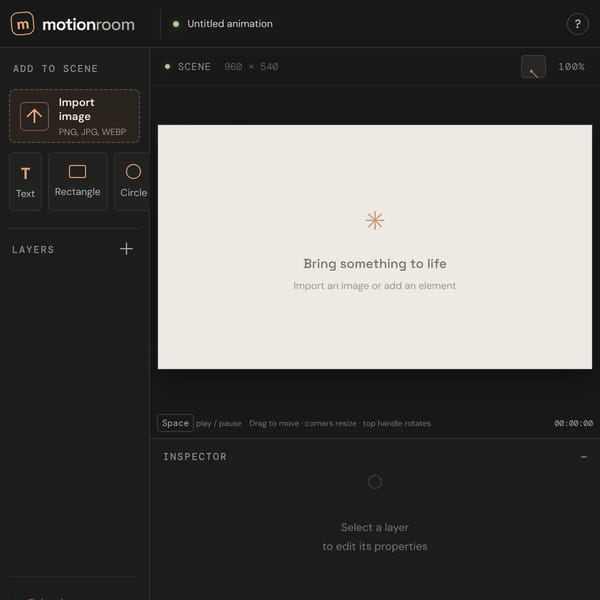Add a Text element to the scene

[x=26, y=182]
